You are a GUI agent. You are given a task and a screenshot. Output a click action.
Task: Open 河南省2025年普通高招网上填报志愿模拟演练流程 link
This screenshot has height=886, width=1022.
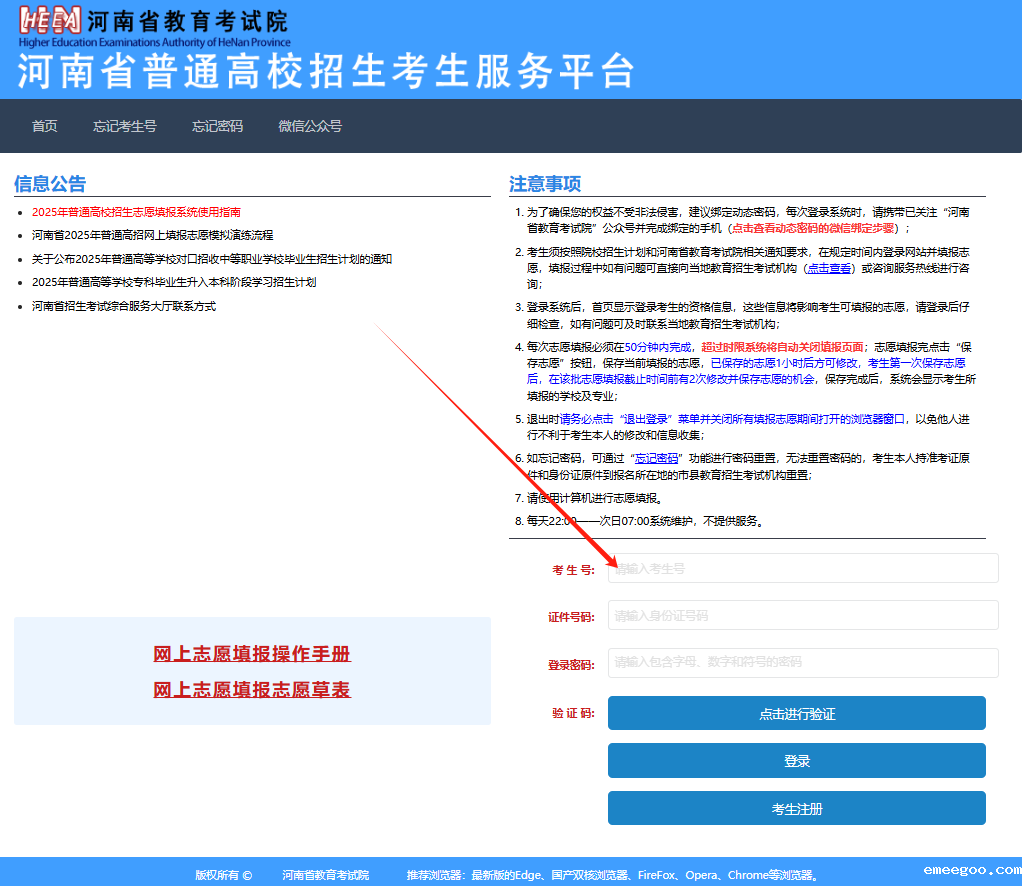(x=152, y=235)
